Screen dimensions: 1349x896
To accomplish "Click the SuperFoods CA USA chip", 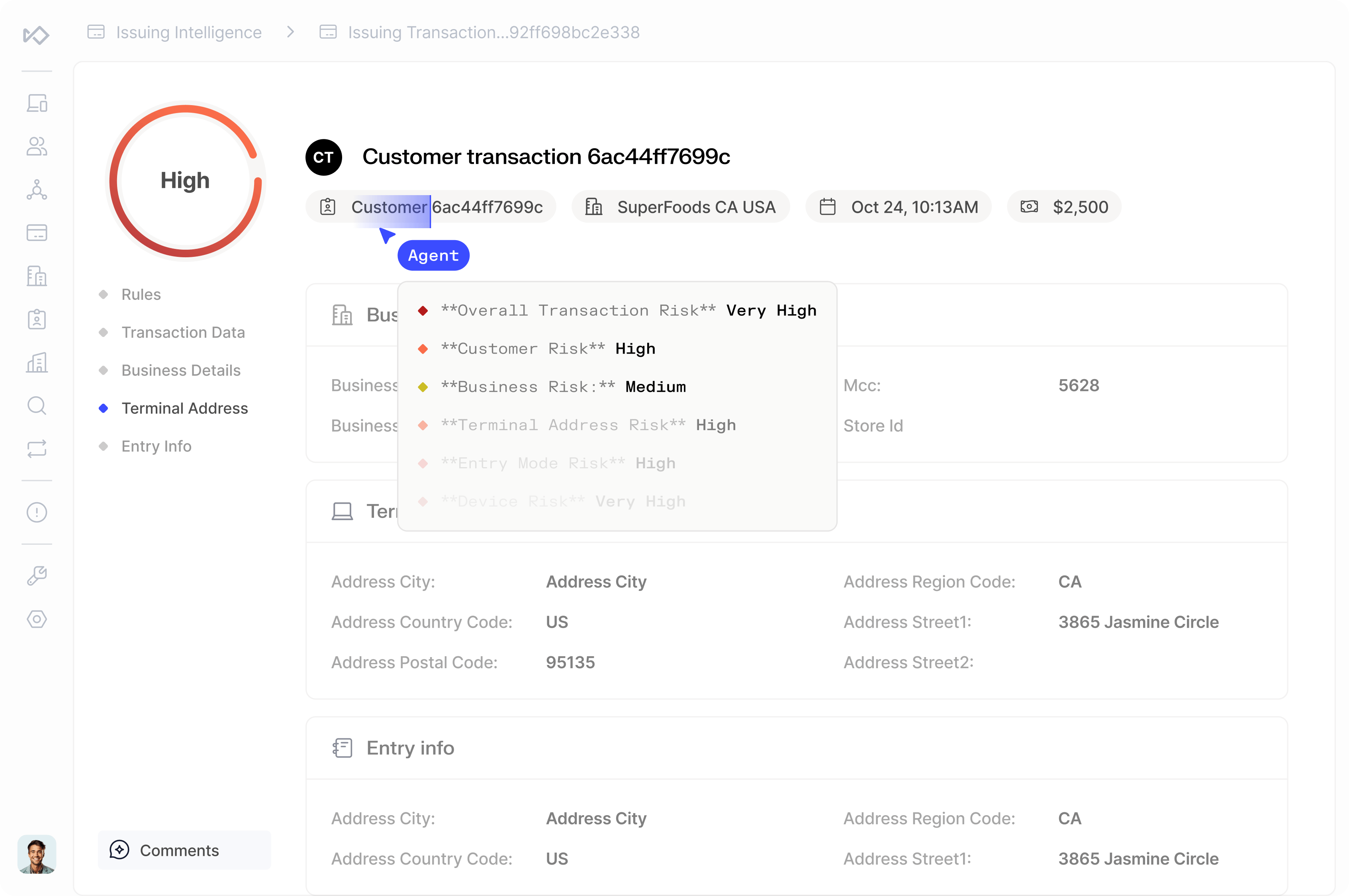I will (681, 207).
